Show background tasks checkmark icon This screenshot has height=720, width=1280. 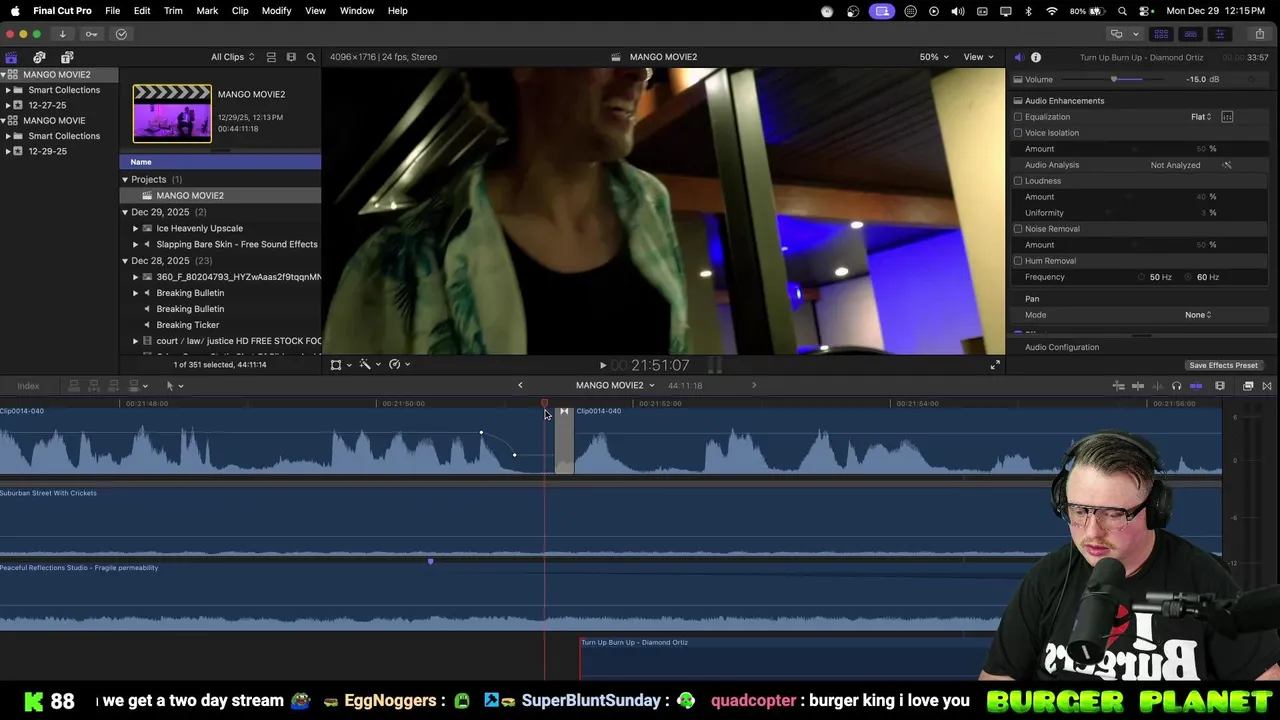pyautogui.click(x=121, y=34)
